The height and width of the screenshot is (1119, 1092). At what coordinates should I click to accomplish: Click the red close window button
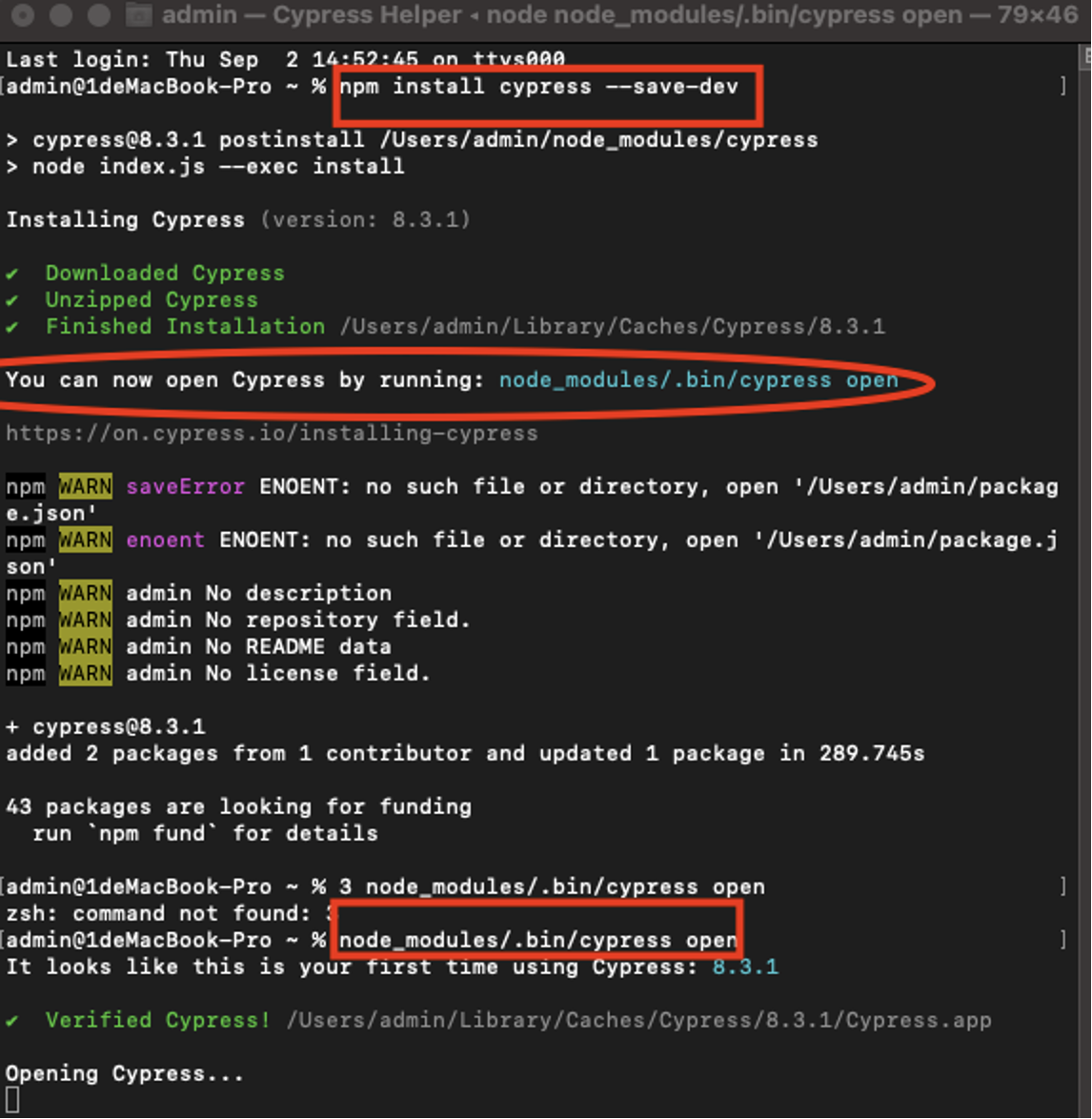tap(24, 14)
